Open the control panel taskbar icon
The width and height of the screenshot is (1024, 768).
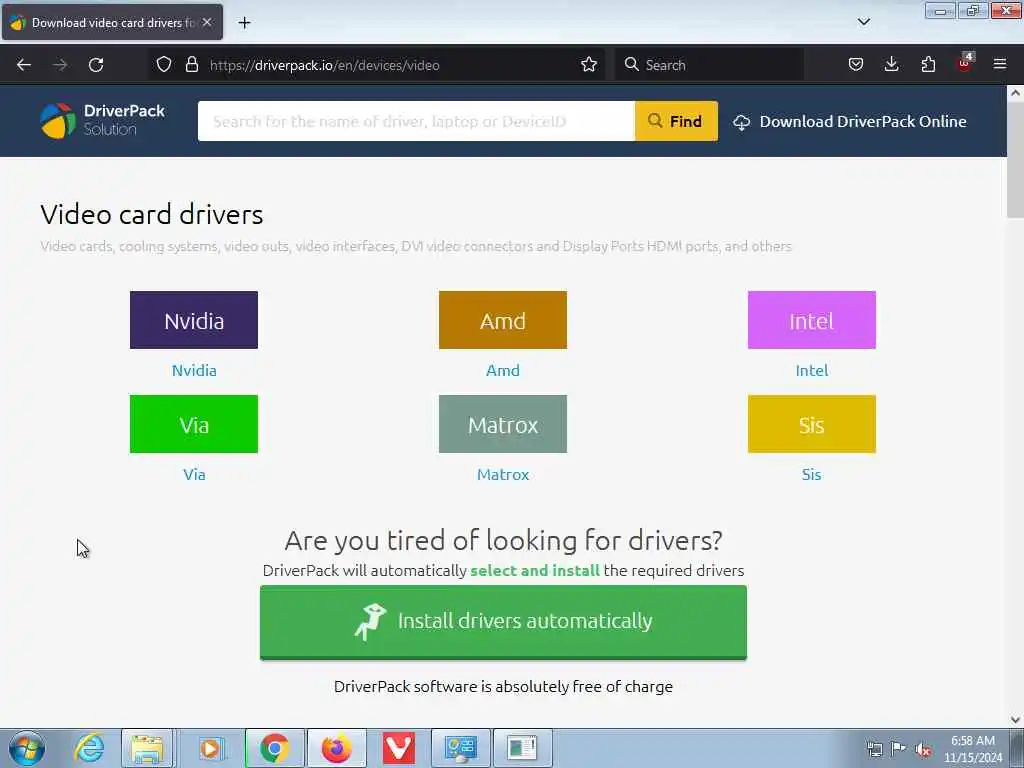[x=461, y=748]
